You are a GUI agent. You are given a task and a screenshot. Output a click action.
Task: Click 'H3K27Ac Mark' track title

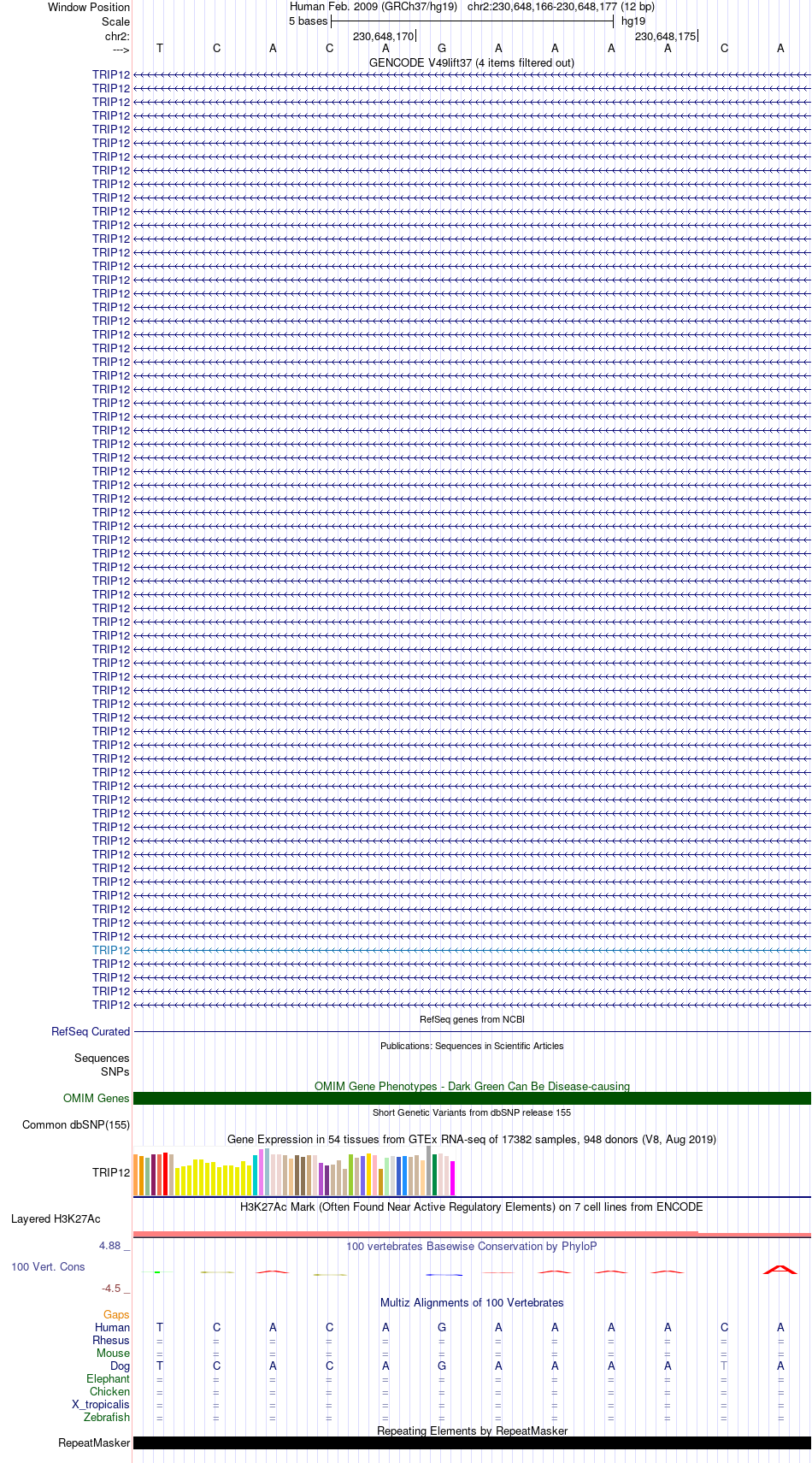click(x=472, y=1207)
